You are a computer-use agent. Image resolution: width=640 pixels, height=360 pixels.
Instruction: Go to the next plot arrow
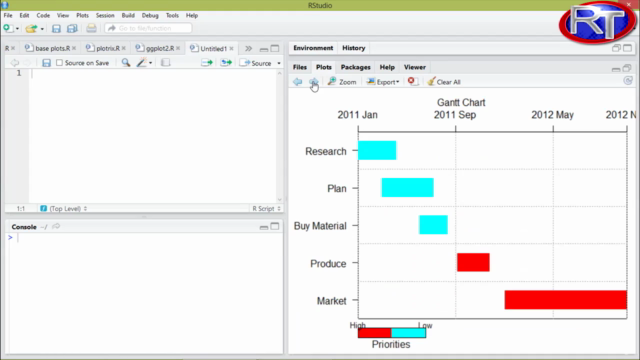click(313, 82)
